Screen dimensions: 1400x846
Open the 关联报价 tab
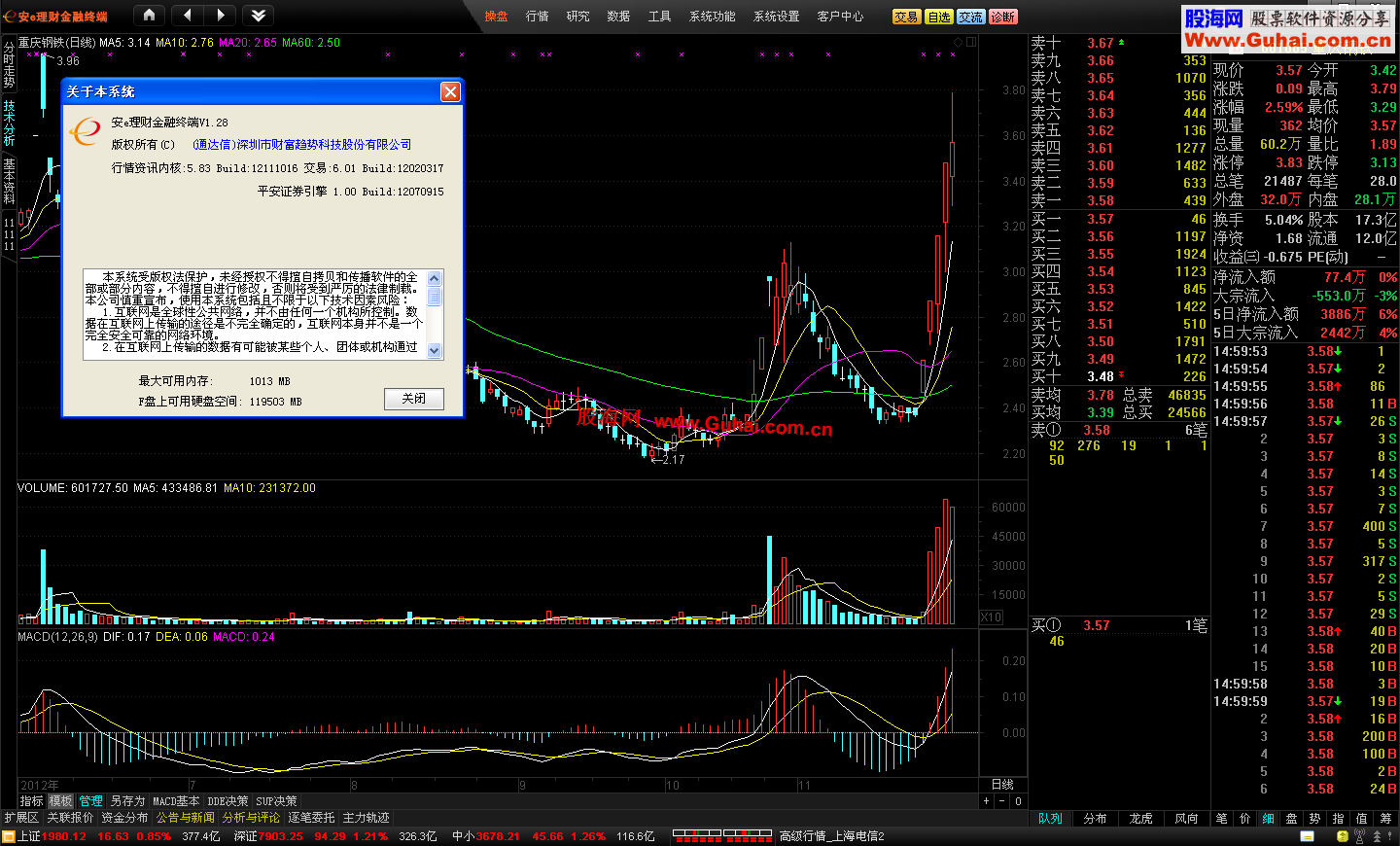[70, 818]
